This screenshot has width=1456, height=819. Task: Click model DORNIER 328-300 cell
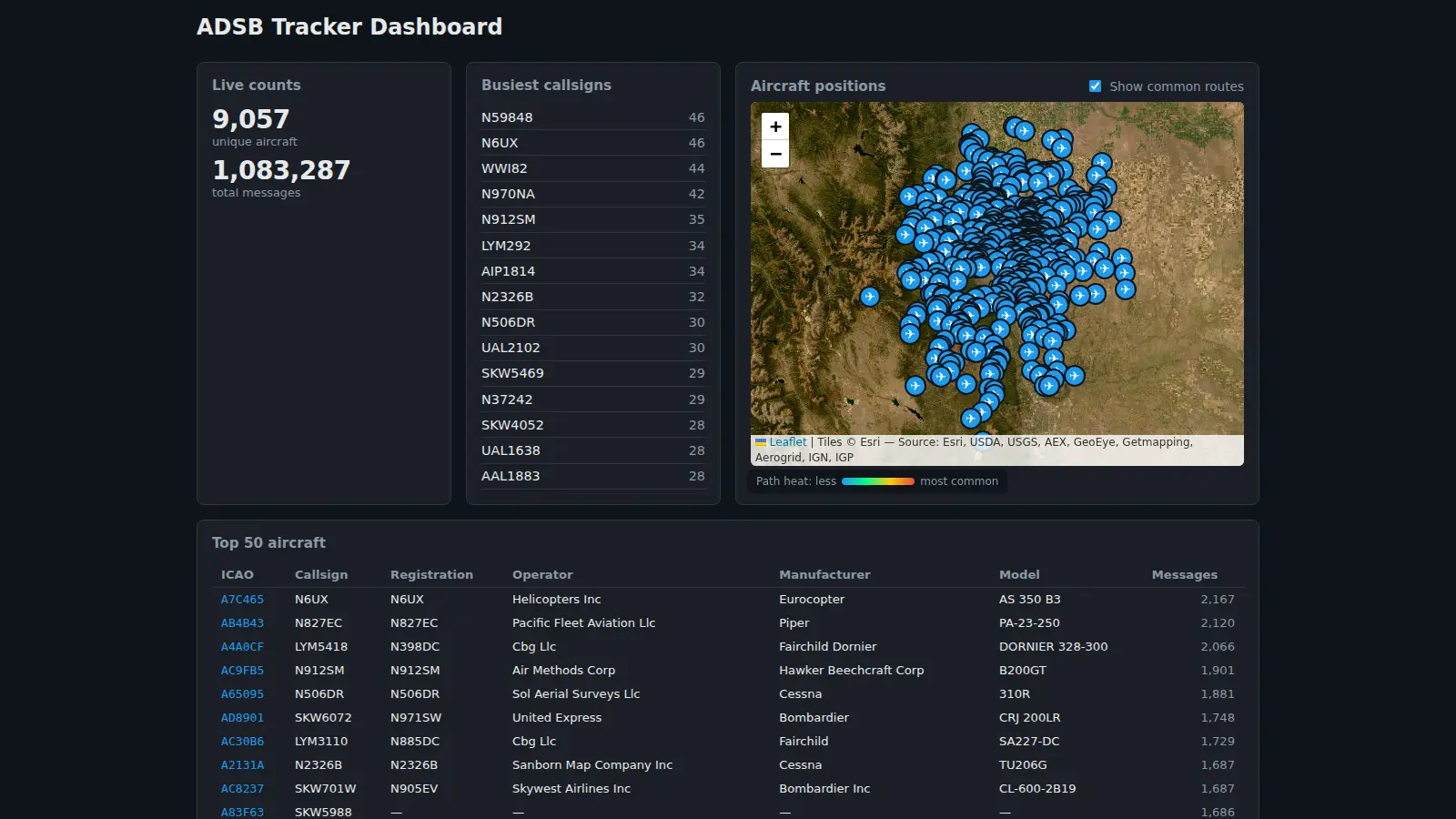[1053, 647]
